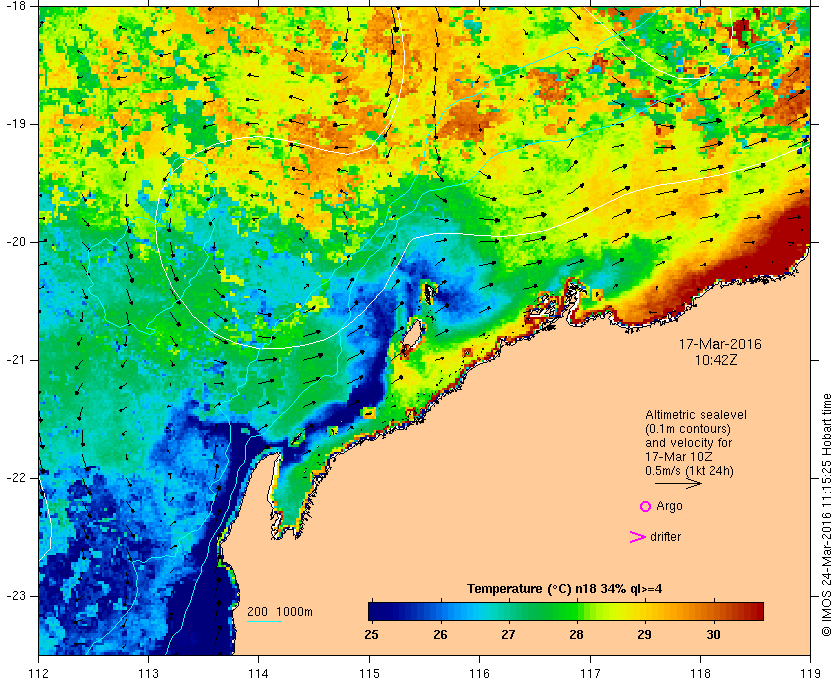
Task: Click the longitude axis label 117
Action: click(x=590, y=673)
